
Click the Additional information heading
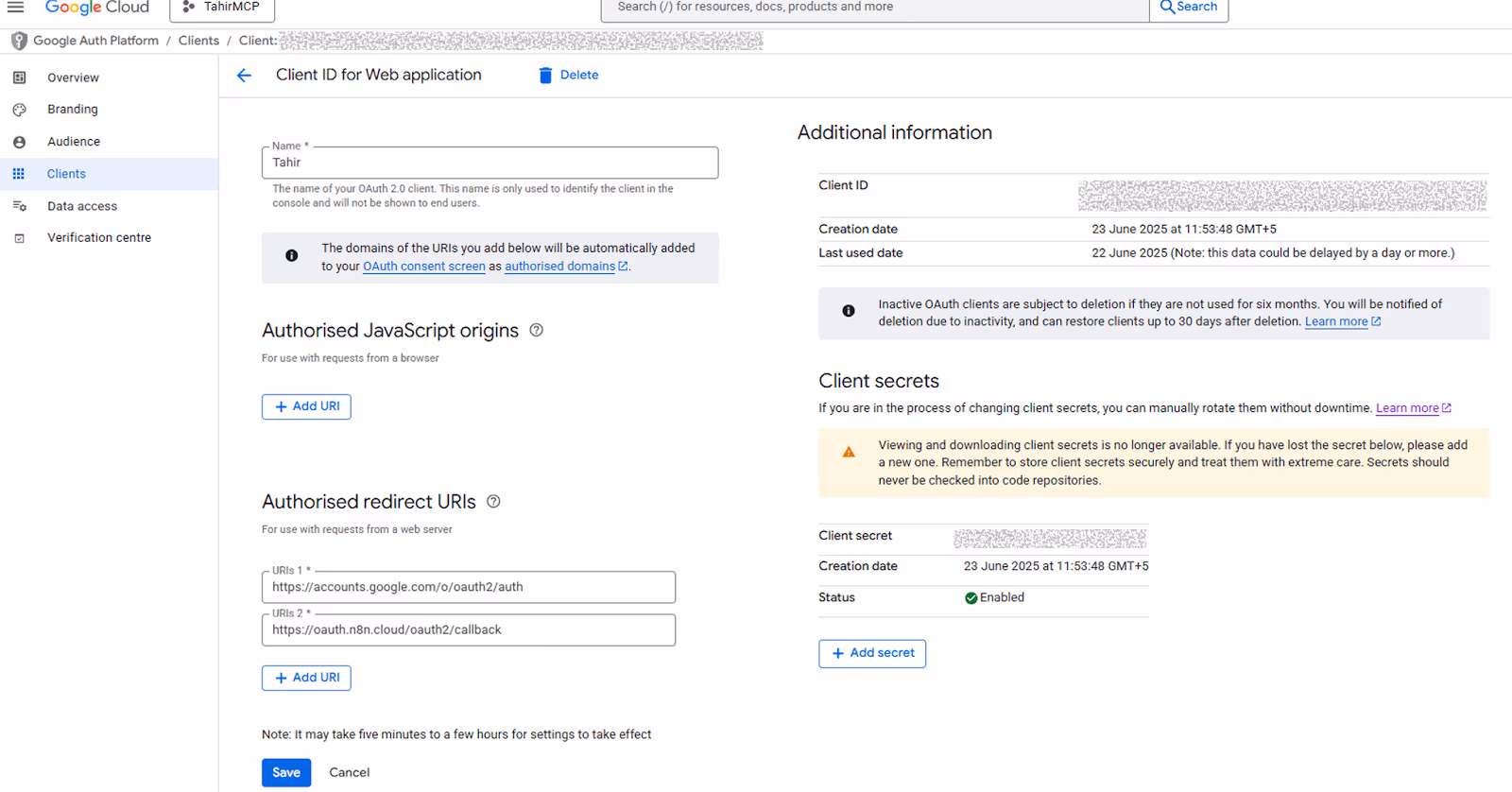tap(895, 132)
